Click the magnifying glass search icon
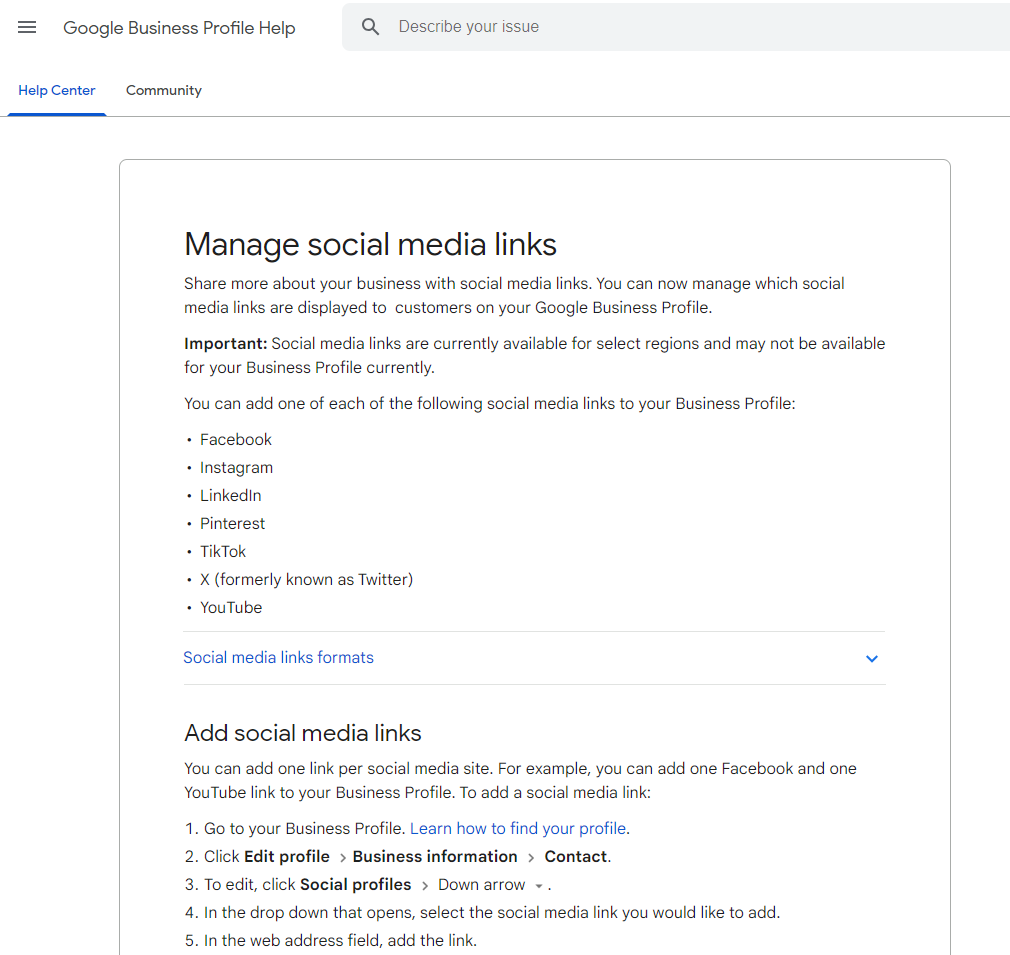Image resolution: width=1010 pixels, height=955 pixels. pos(371,27)
